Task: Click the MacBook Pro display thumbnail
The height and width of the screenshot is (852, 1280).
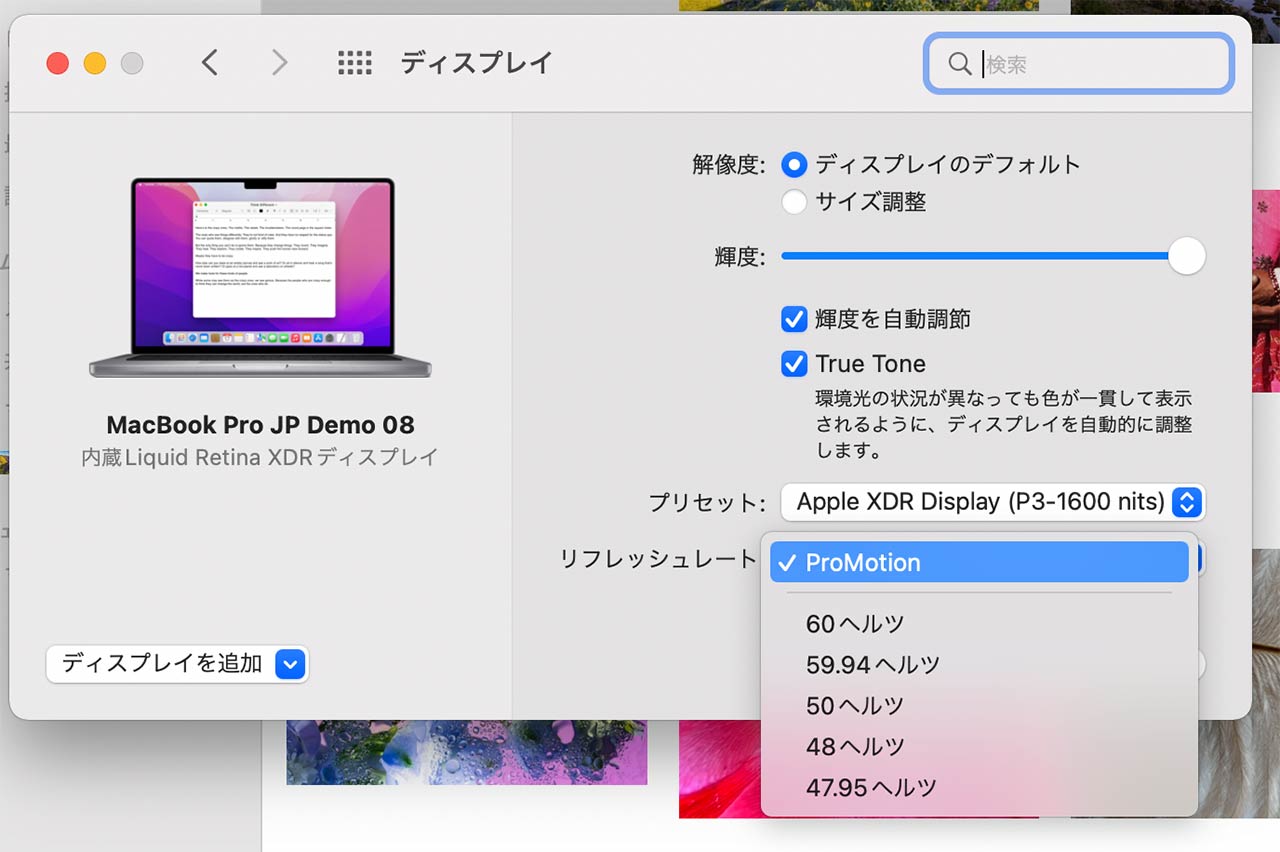Action: pos(260,277)
